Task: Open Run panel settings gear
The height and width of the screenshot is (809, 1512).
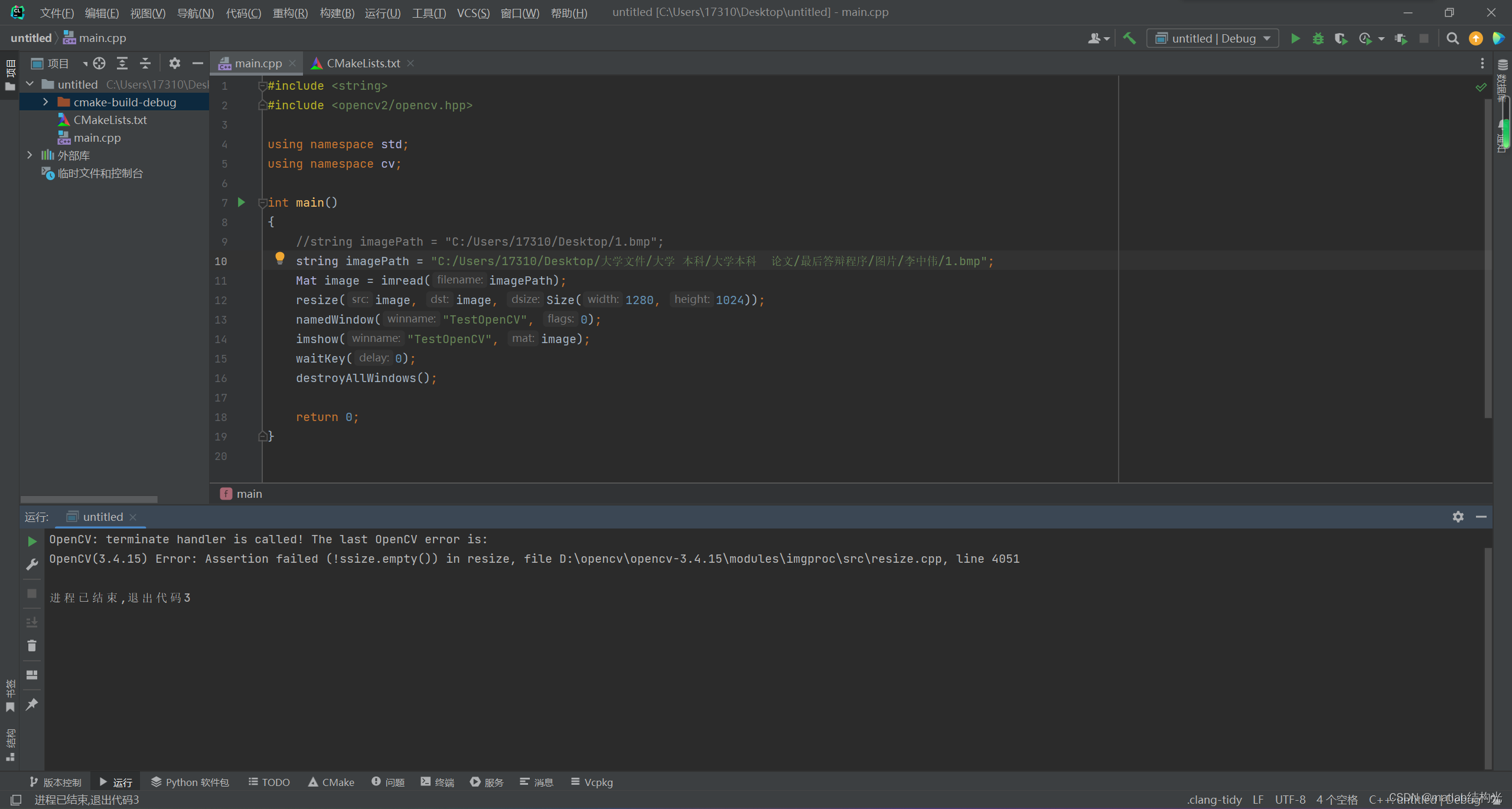Action: click(1458, 517)
